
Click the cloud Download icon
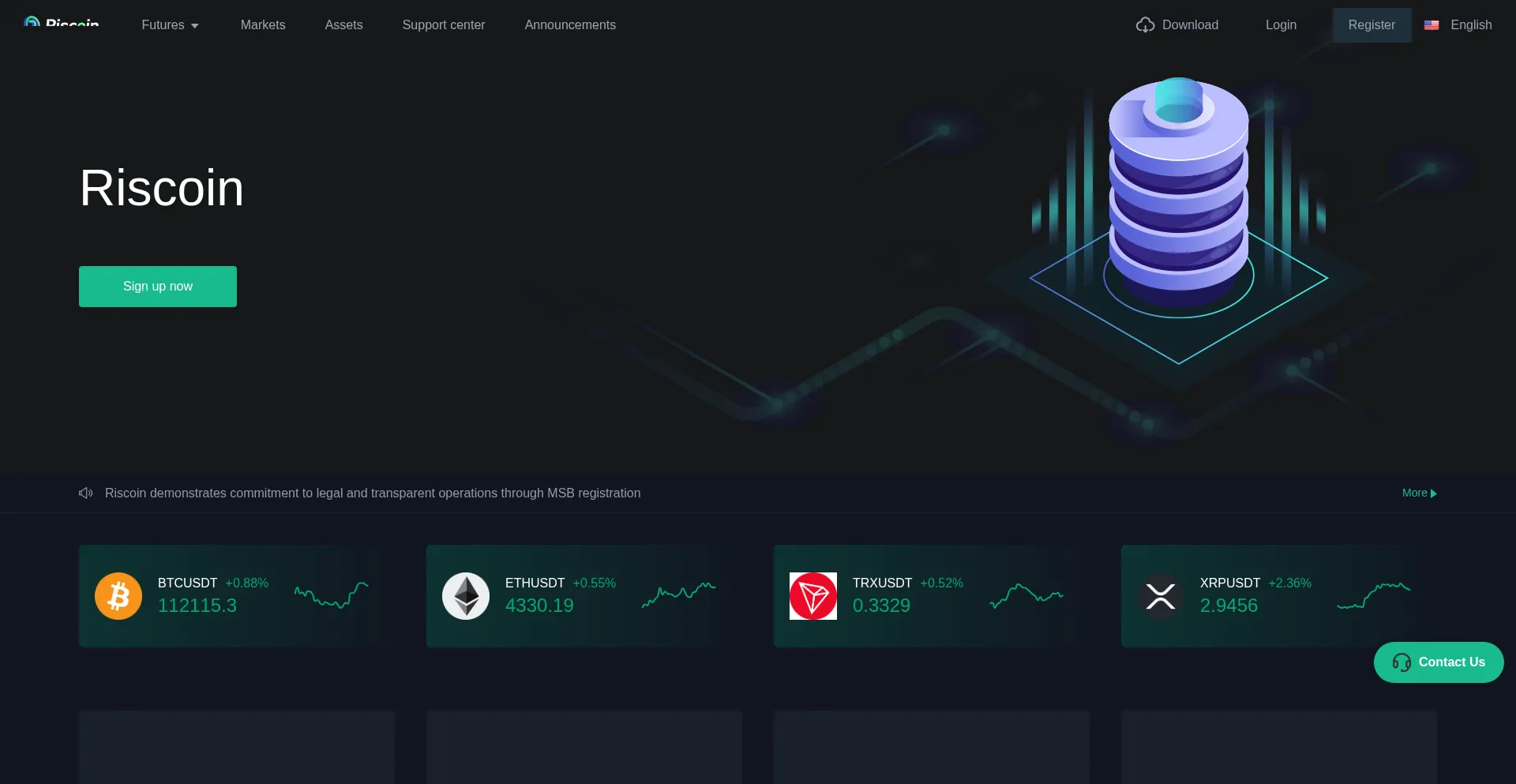pos(1145,25)
